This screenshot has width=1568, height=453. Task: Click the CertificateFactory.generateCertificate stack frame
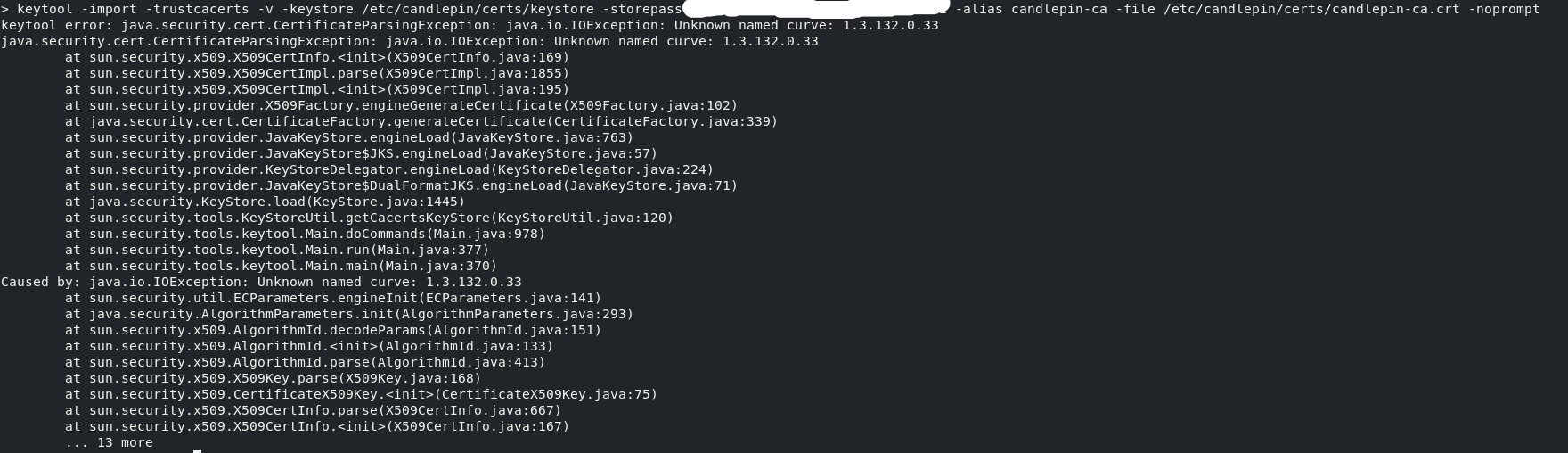pyautogui.click(x=421, y=121)
